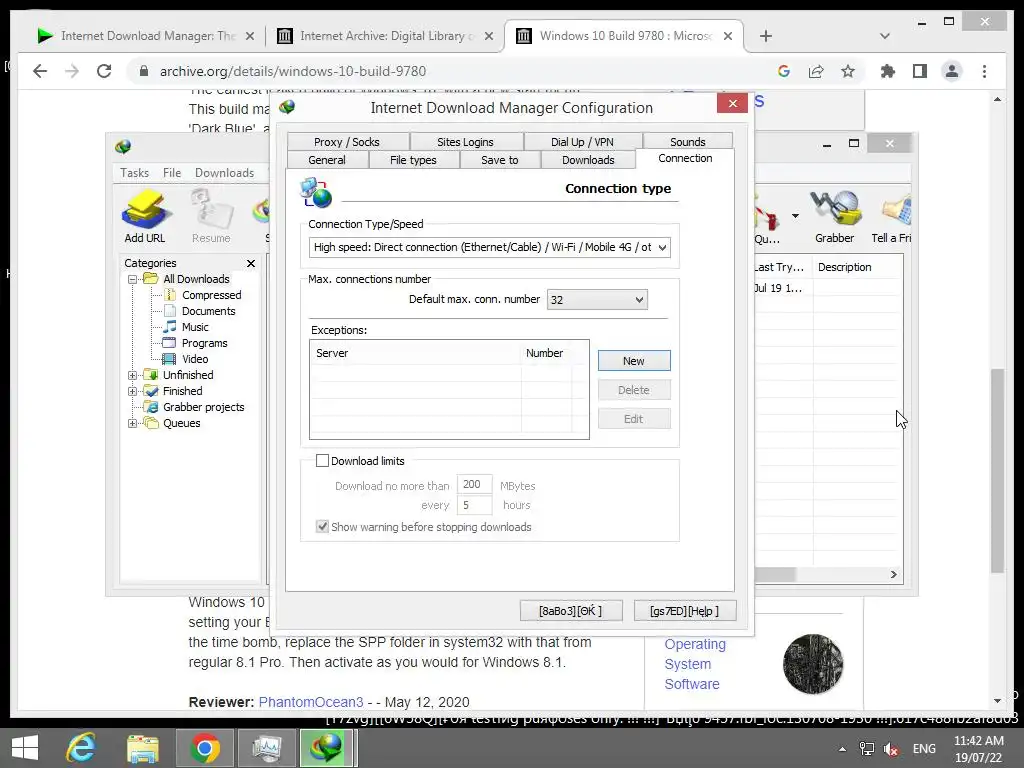The height and width of the screenshot is (768, 1024).
Task: Open the Tasks menu in IDM
Action: [x=135, y=172]
